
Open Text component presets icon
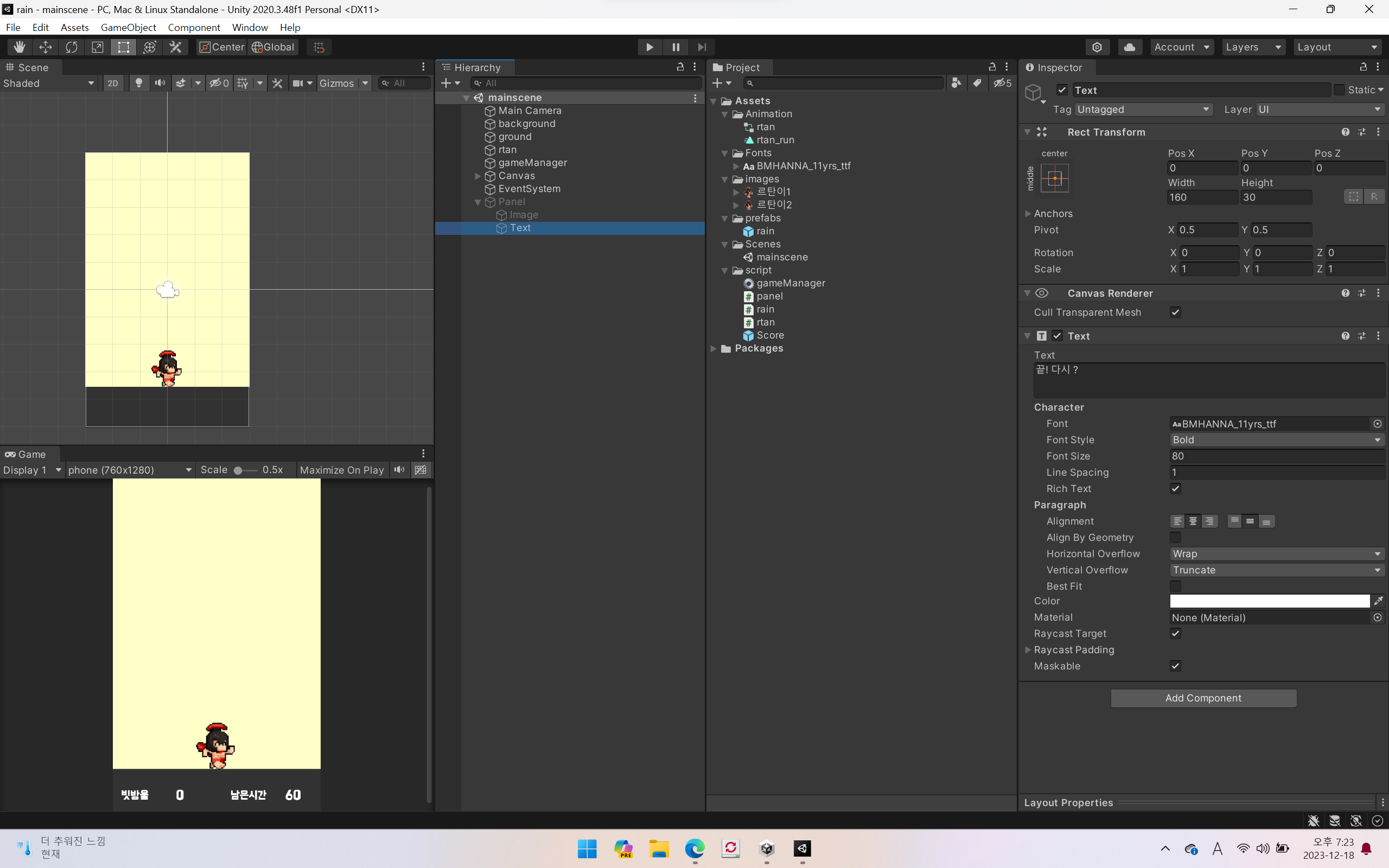pyautogui.click(x=1362, y=336)
